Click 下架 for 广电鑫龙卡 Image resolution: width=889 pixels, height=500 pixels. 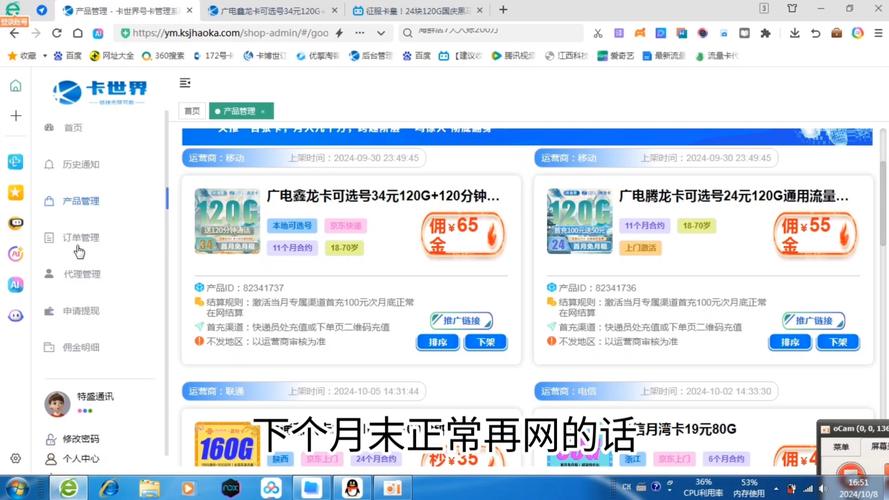(x=485, y=342)
